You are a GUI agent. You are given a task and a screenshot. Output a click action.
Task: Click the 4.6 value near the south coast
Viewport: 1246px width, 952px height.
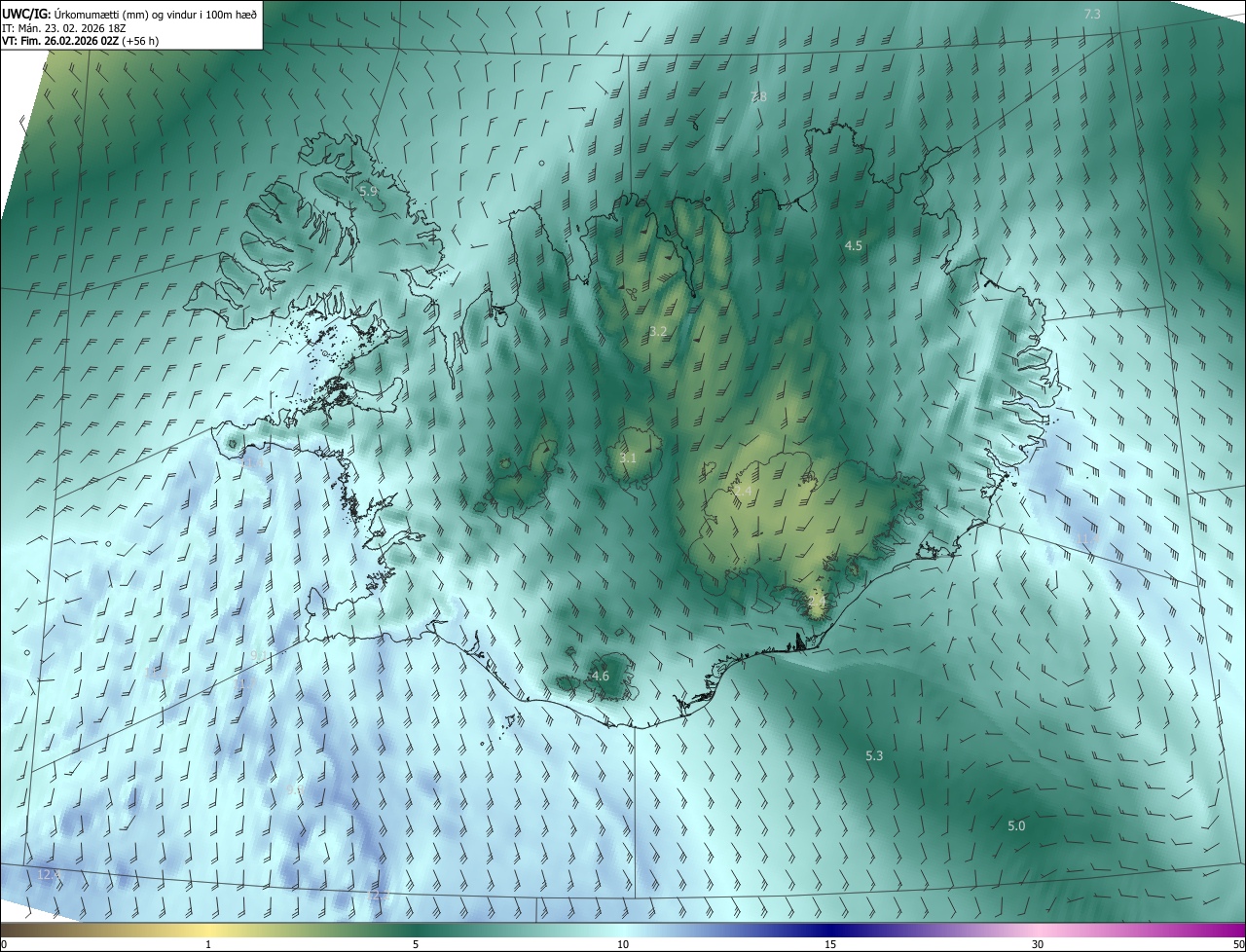click(601, 676)
